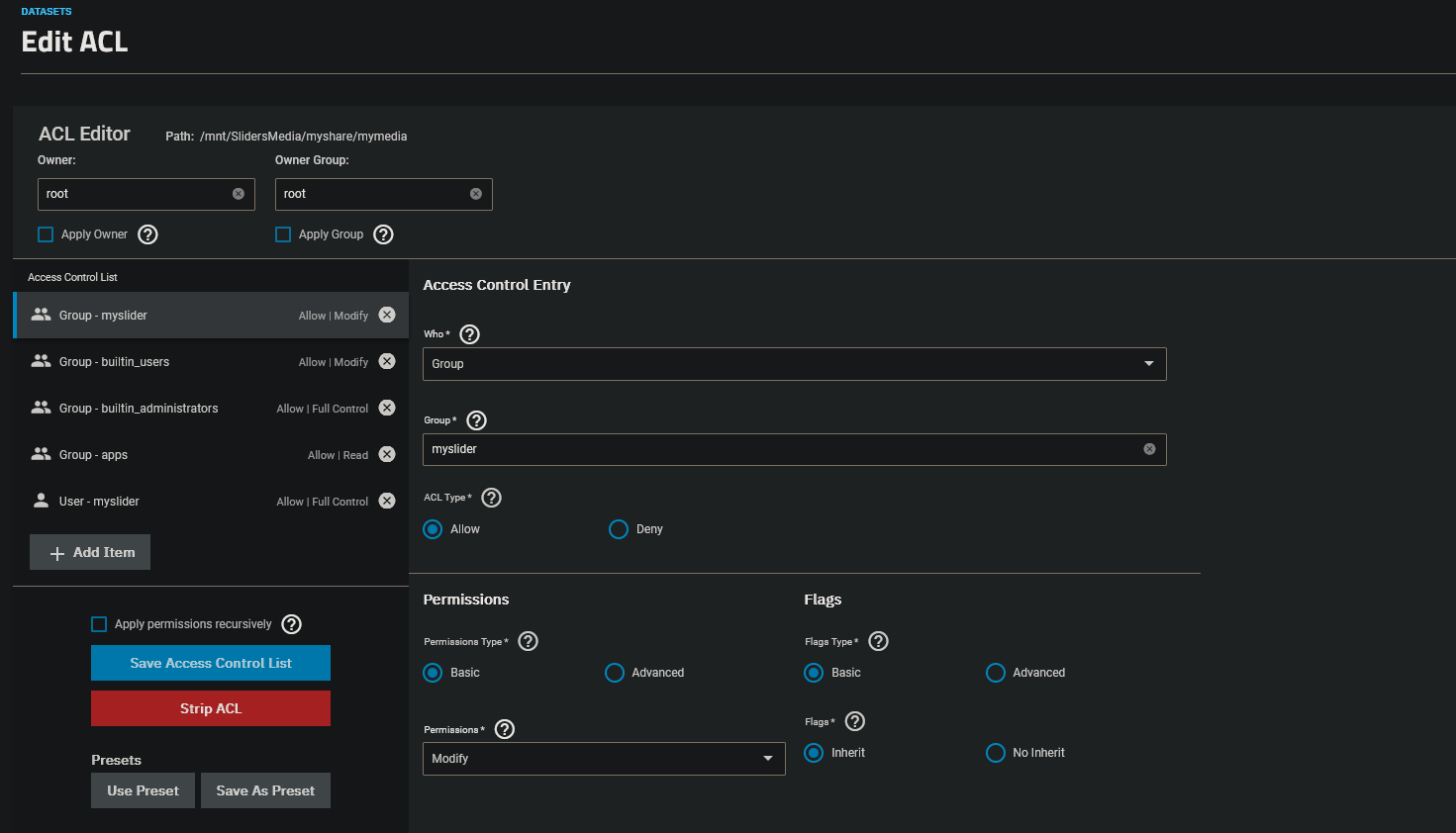Select User - myslider ACL entry
1456x833 pixels.
[211, 501]
